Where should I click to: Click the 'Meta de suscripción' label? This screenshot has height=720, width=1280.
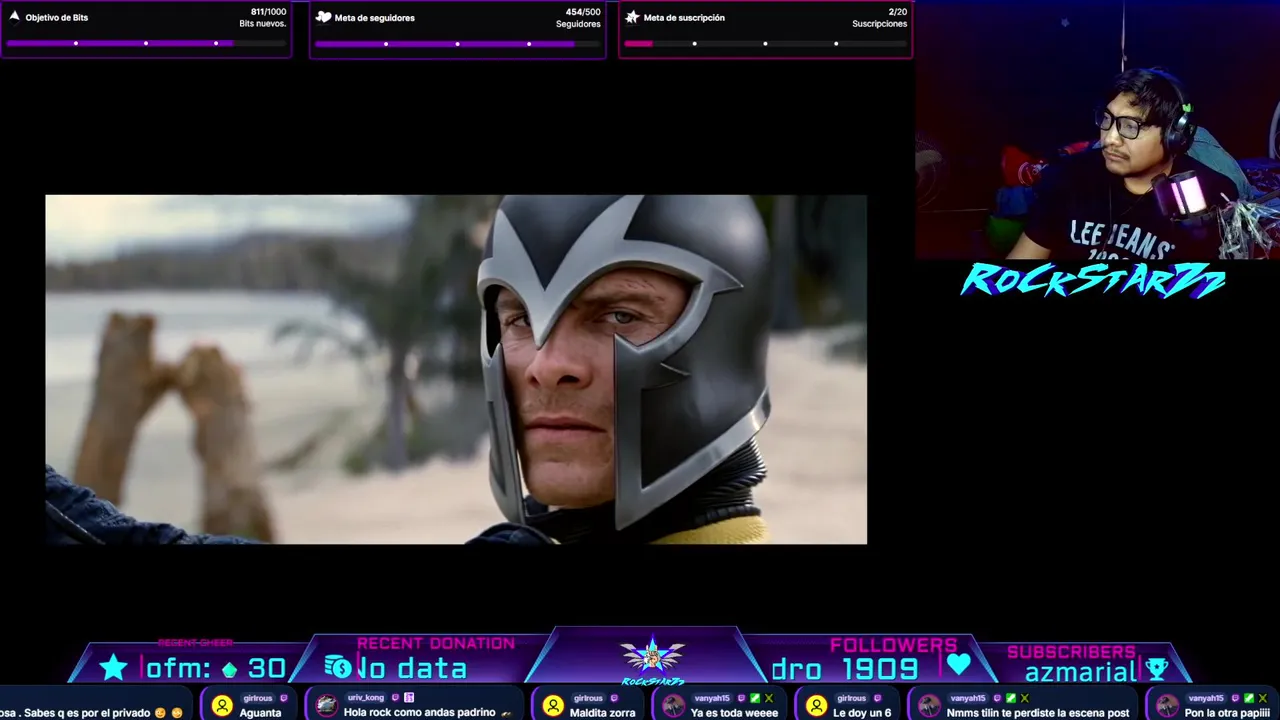pyautogui.click(x=684, y=17)
